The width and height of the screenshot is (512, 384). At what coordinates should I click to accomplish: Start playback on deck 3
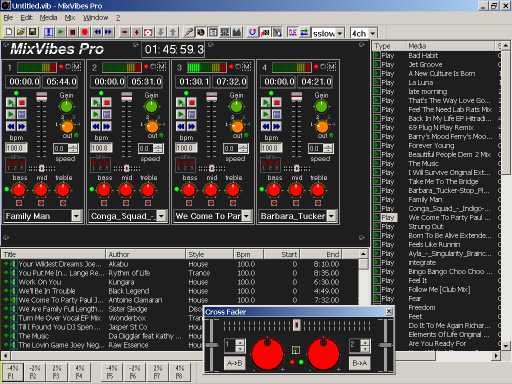tap(181, 102)
